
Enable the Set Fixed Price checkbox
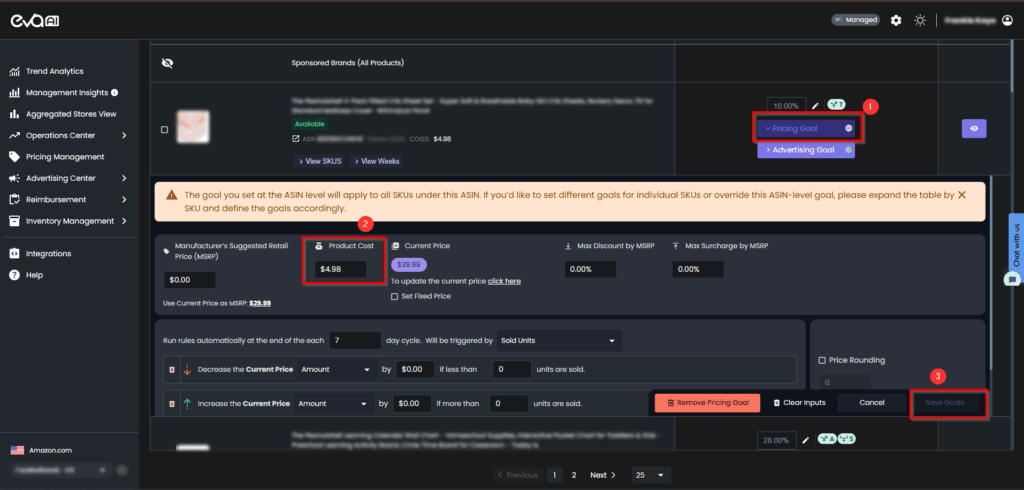click(395, 296)
